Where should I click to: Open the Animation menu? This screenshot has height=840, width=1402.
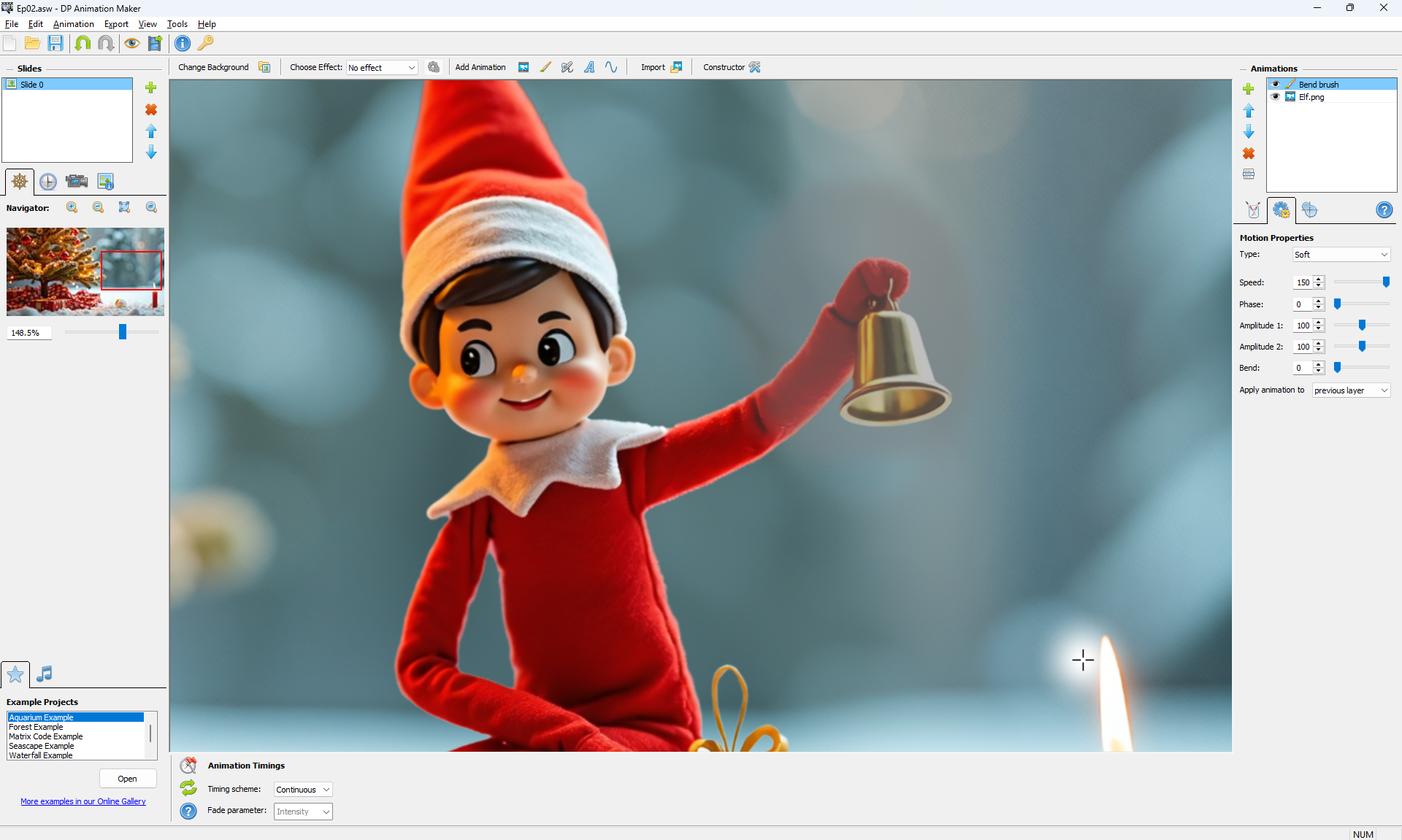[x=73, y=24]
